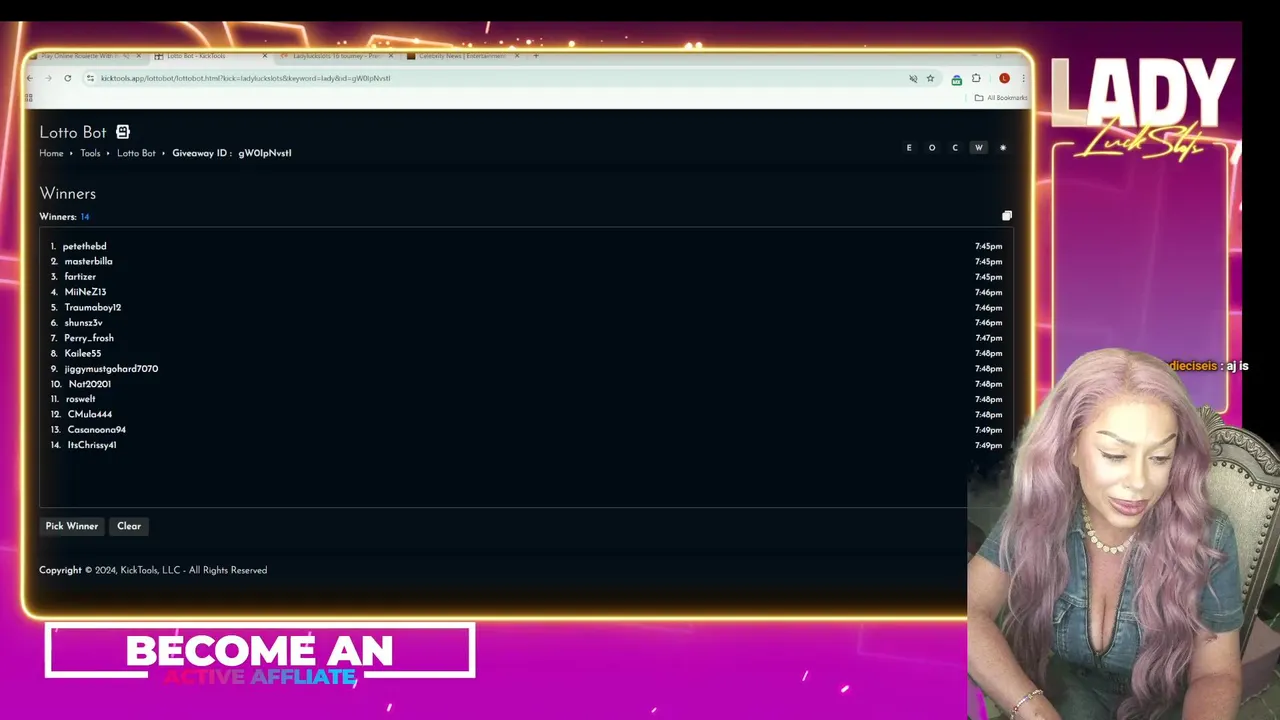Screen dimensions: 1280x720
Task: Close the Play Online Roulette tab
Action: click(x=138, y=56)
